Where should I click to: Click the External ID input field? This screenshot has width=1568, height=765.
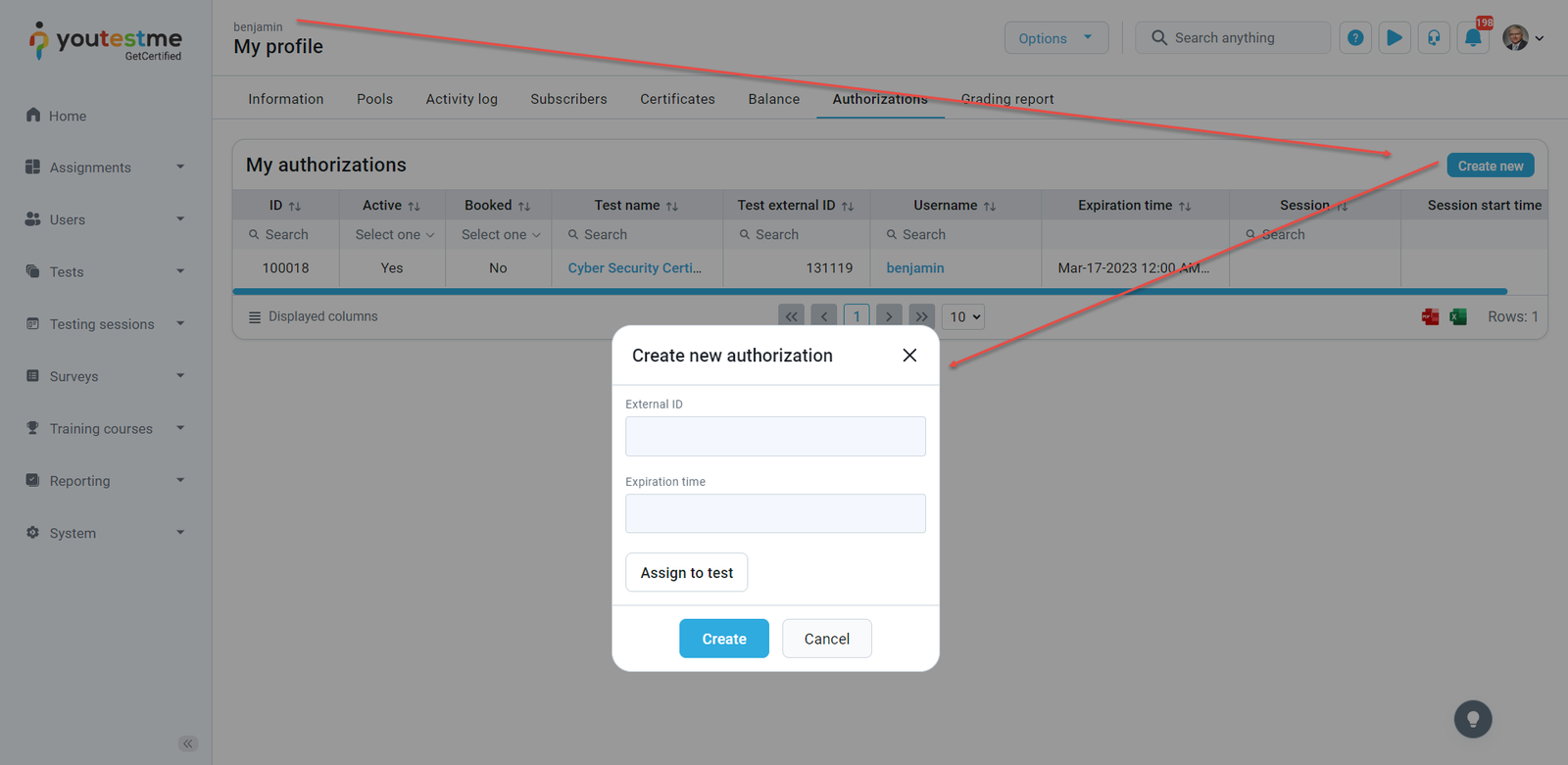pos(775,437)
